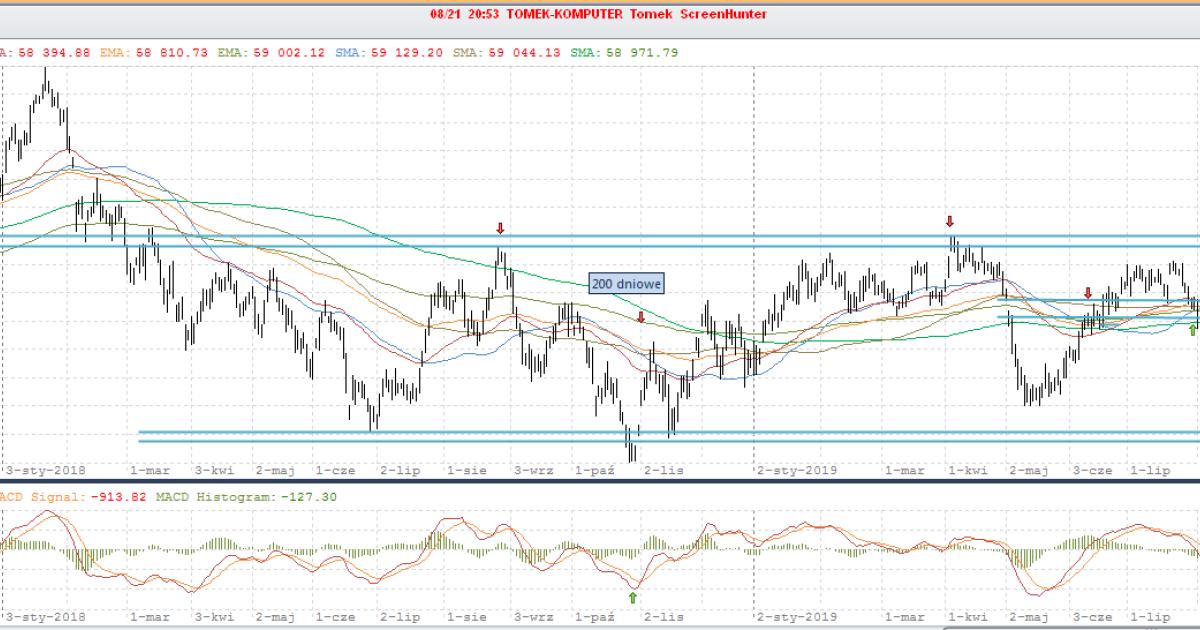Click 3-sty-2018 date on MACD panel axis

click(46, 617)
